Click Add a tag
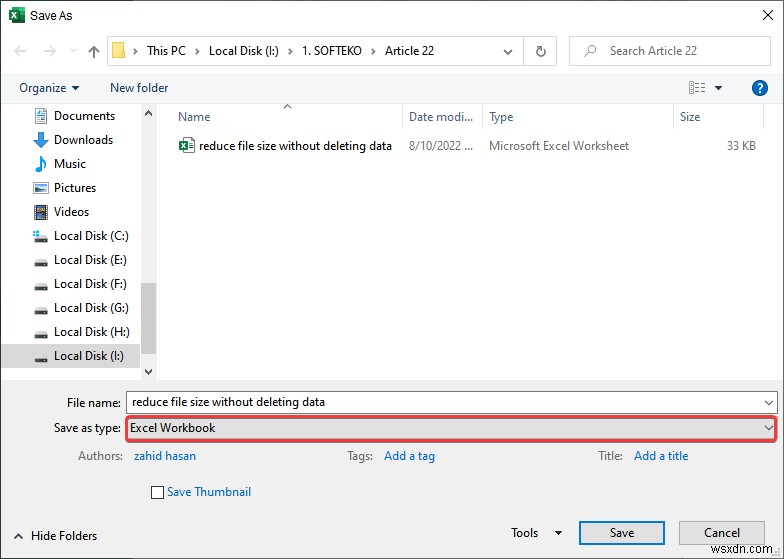 click(409, 456)
